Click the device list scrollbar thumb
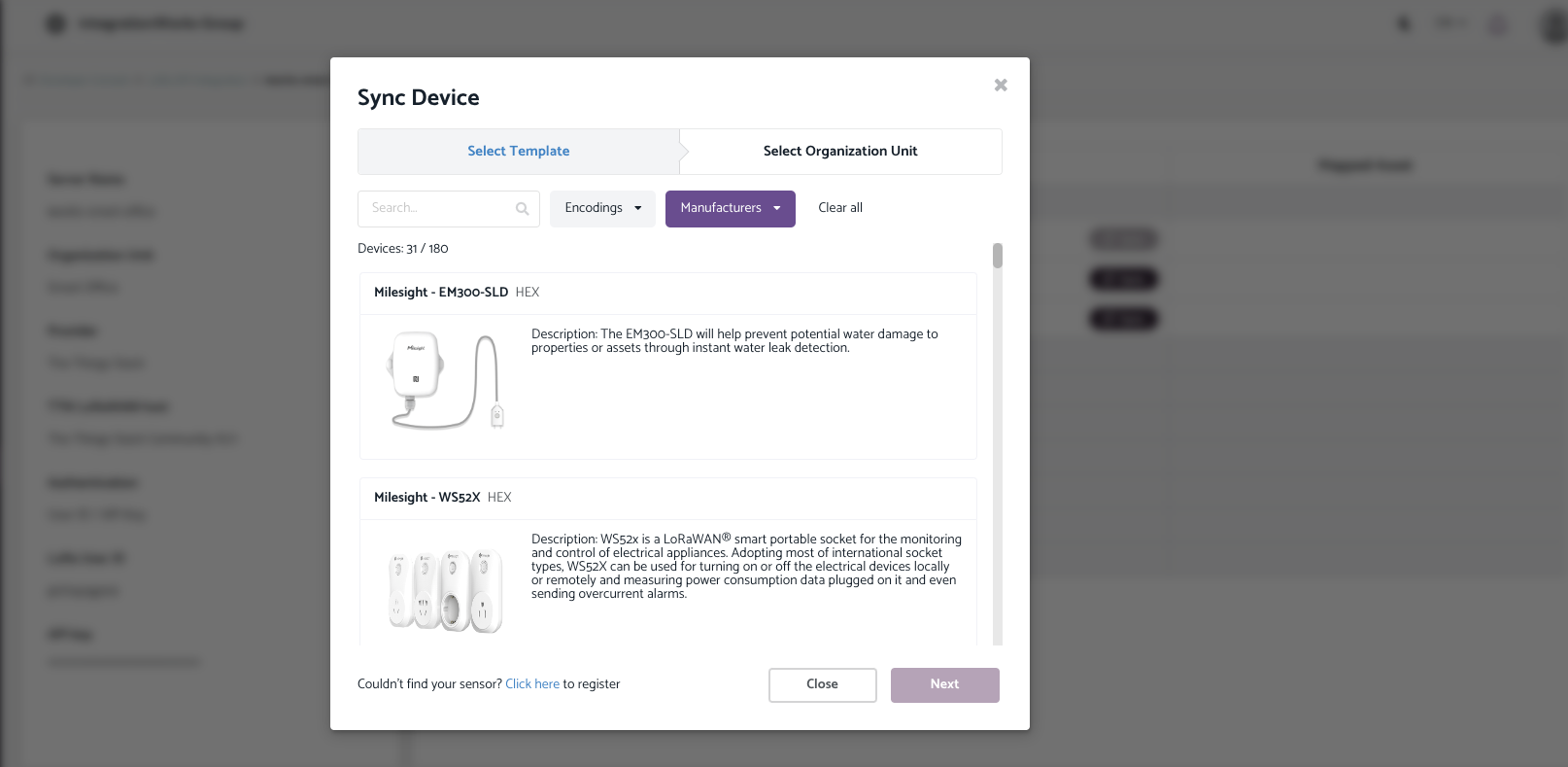 [998, 256]
